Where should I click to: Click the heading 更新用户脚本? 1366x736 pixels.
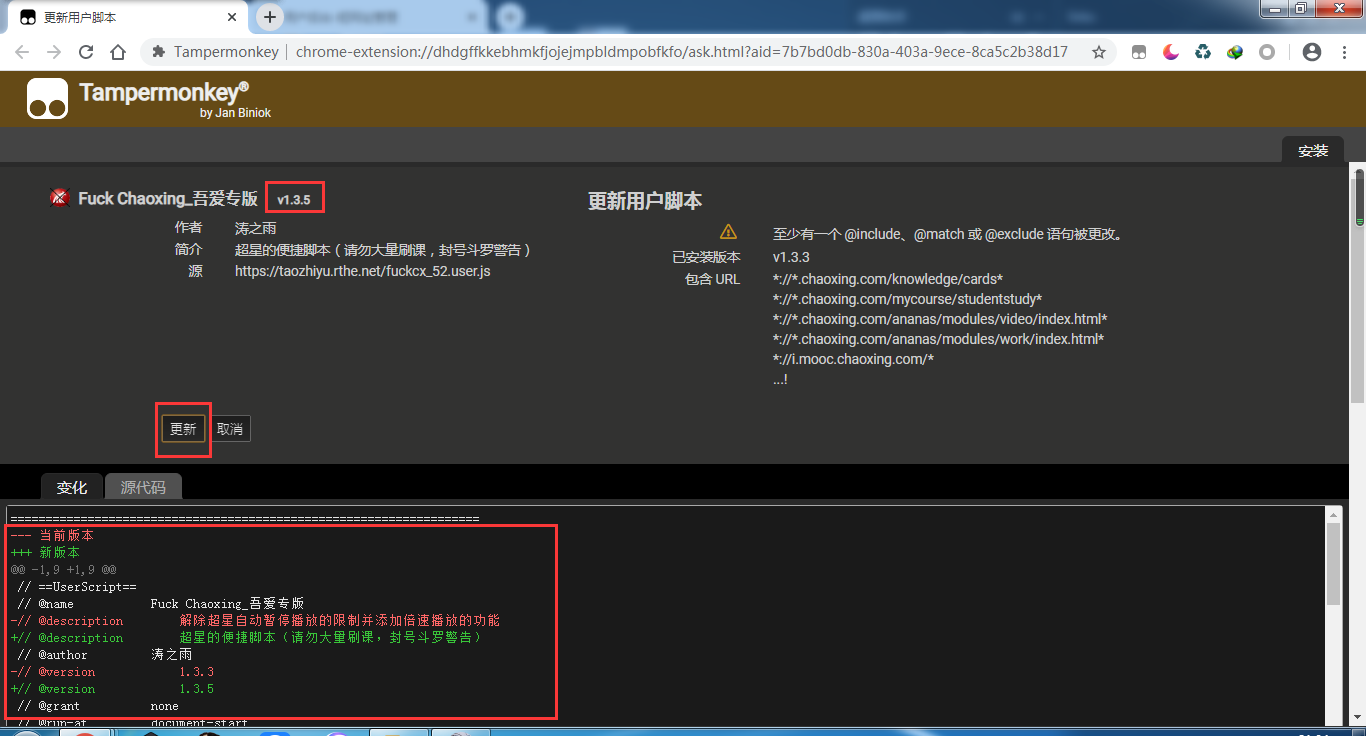coord(645,201)
